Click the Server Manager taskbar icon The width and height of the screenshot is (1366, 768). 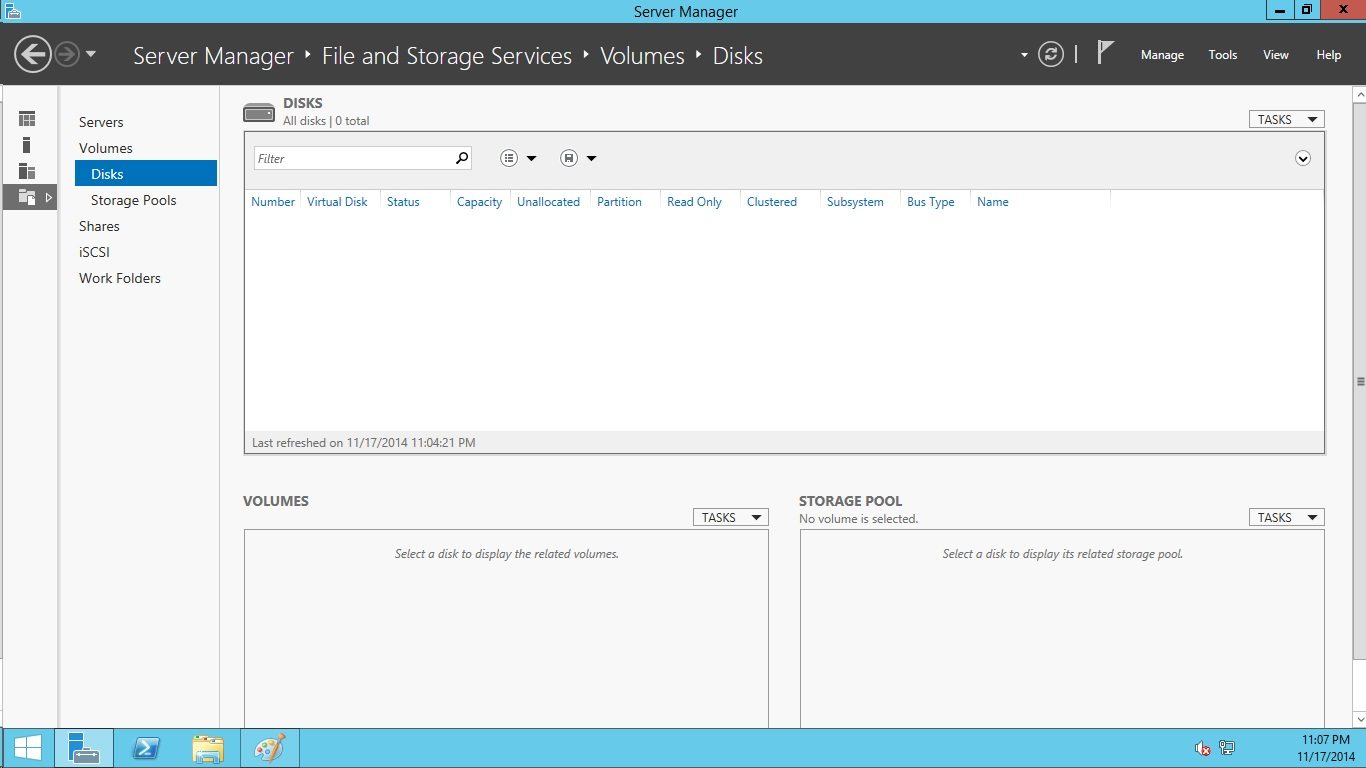click(x=84, y=748)
